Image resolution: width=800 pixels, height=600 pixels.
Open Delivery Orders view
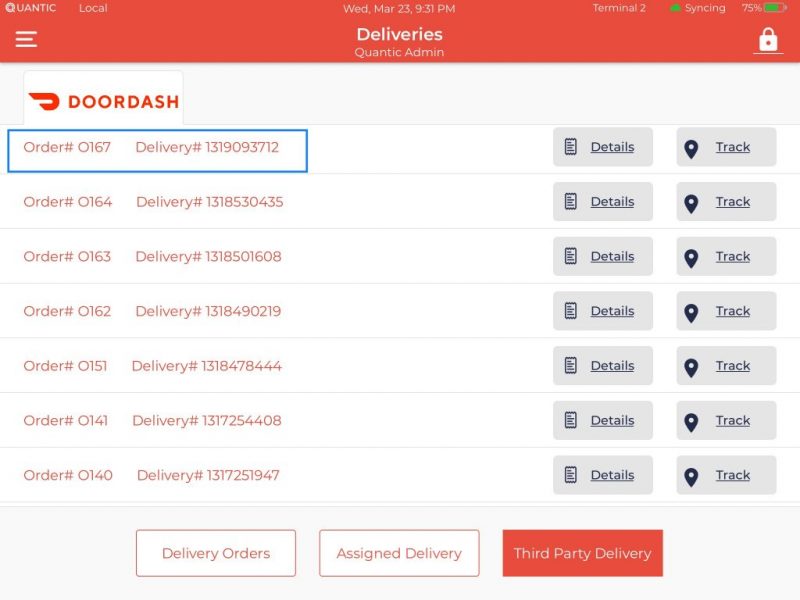(216, 552)
